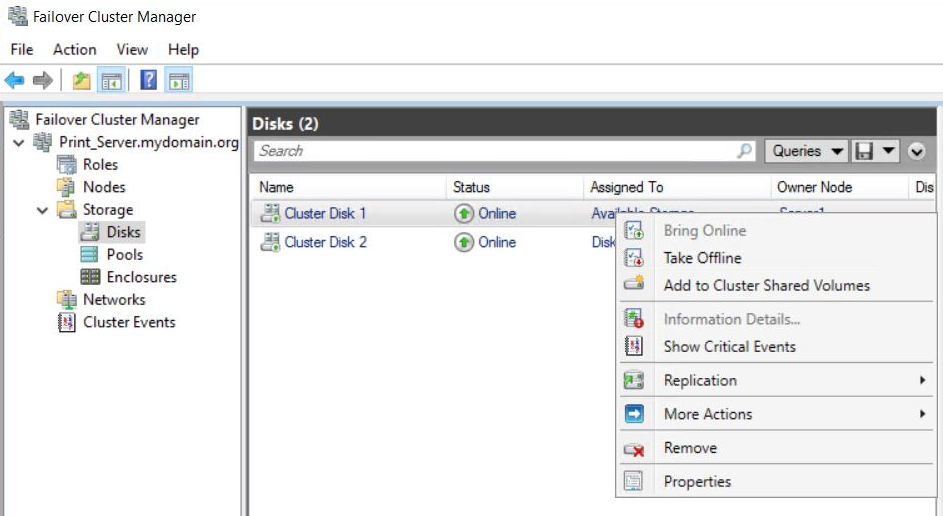The height and width of the screenshot is (516, 943).
Task: Click the Show Critical Events icon
Action: (x=634, y=346)
